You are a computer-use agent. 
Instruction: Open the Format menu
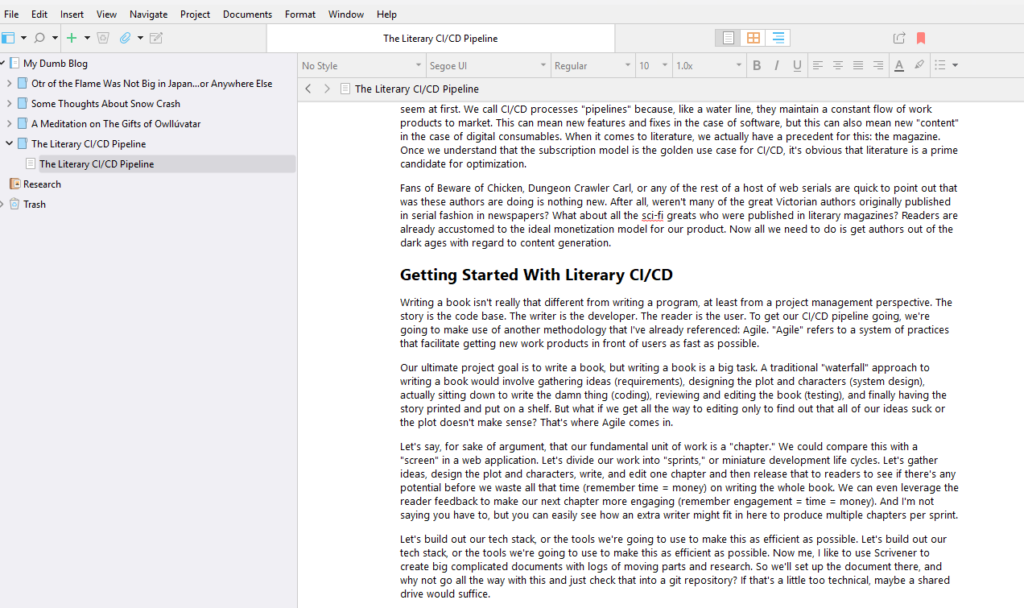click(300, 14)
